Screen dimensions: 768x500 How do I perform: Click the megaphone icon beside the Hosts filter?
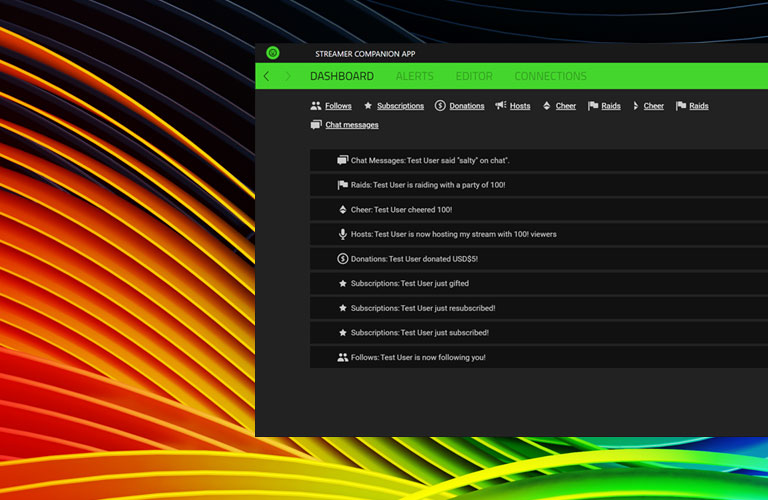(500, 106)
